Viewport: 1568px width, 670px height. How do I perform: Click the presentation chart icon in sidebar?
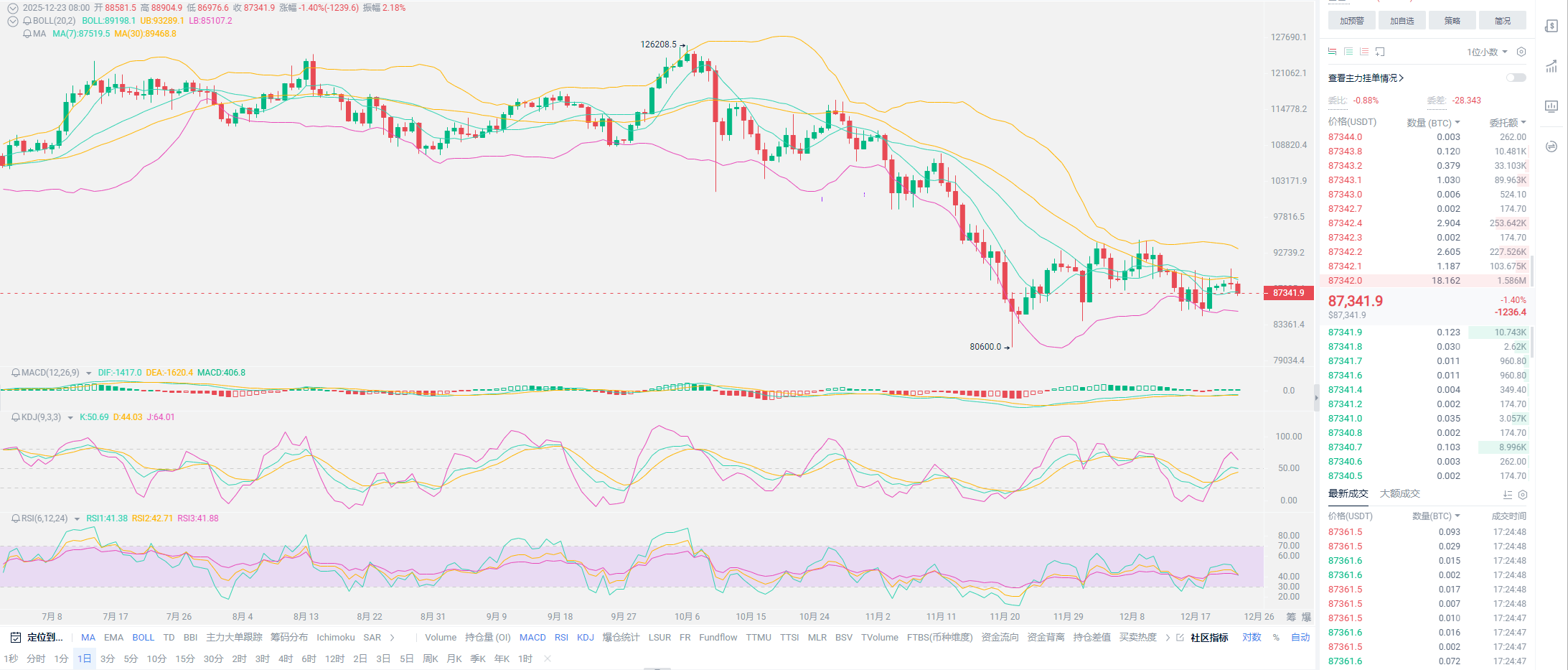pyautogui.click(x=1551, y=106)
